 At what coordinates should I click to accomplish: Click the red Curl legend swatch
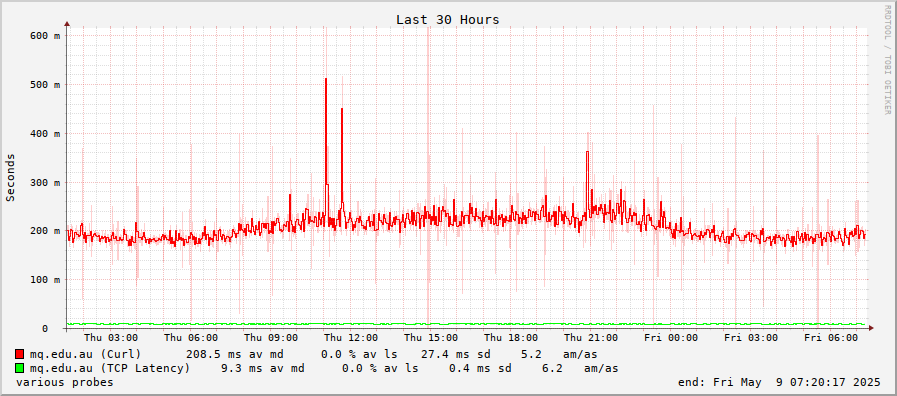tap(19, 354)
